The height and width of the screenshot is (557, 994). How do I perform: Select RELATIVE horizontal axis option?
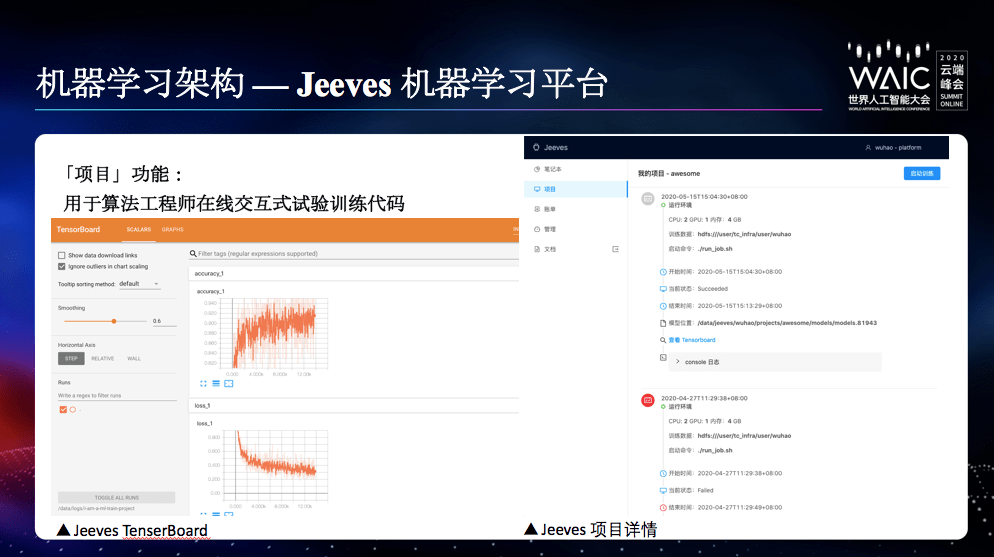click(x=103, y=359)
